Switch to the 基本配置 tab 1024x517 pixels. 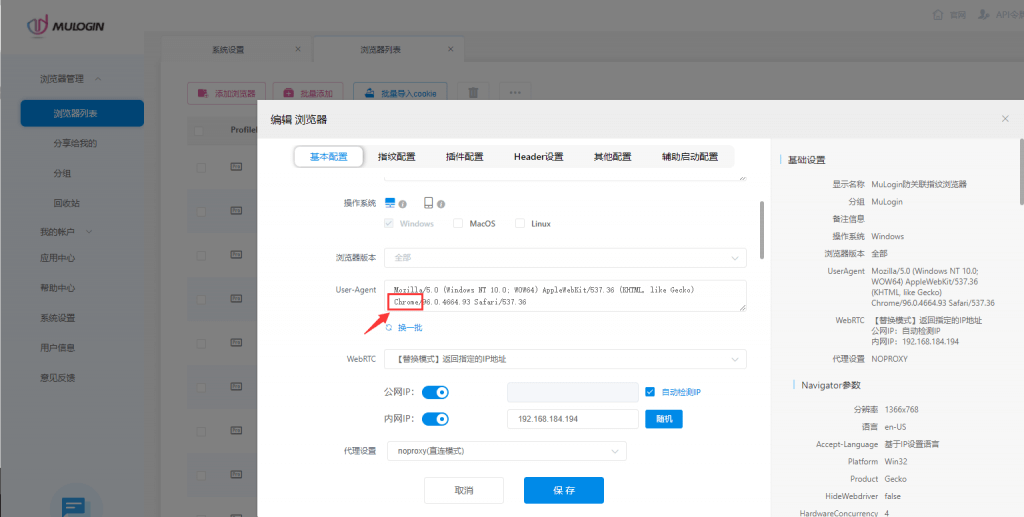(328, 157)
